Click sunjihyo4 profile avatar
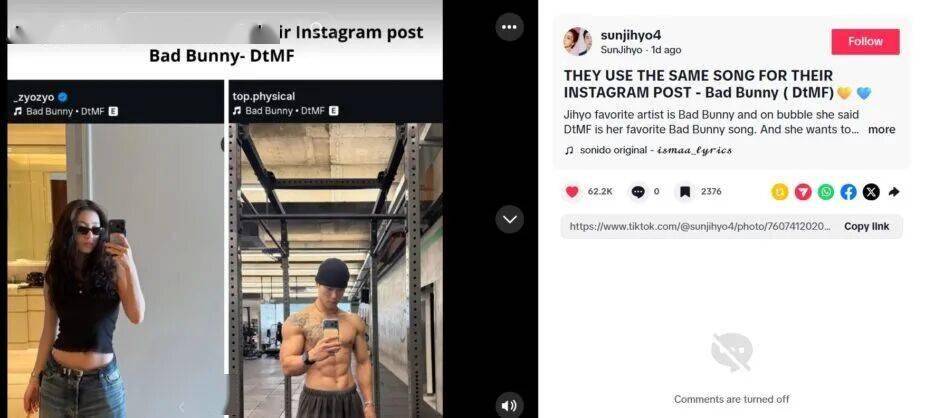The image size is (925, 418). 578,41
